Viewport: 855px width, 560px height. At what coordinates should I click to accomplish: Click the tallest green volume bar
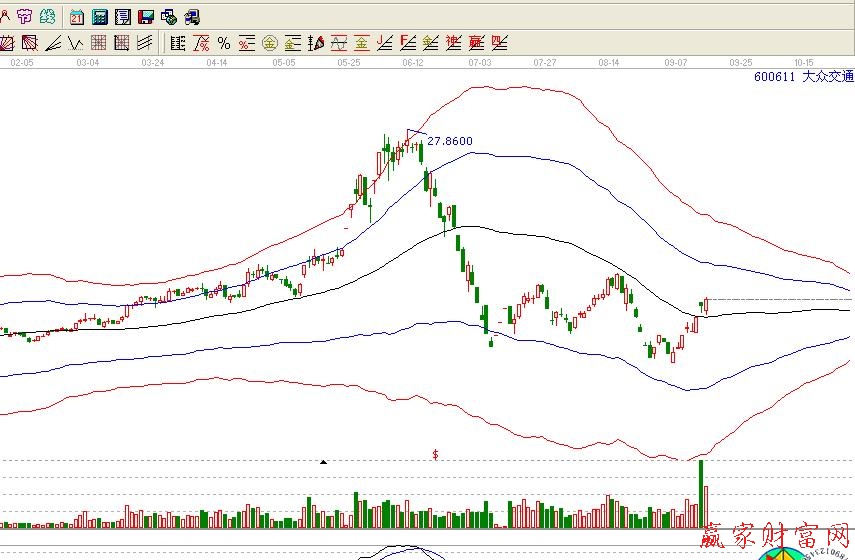(701, 493)
